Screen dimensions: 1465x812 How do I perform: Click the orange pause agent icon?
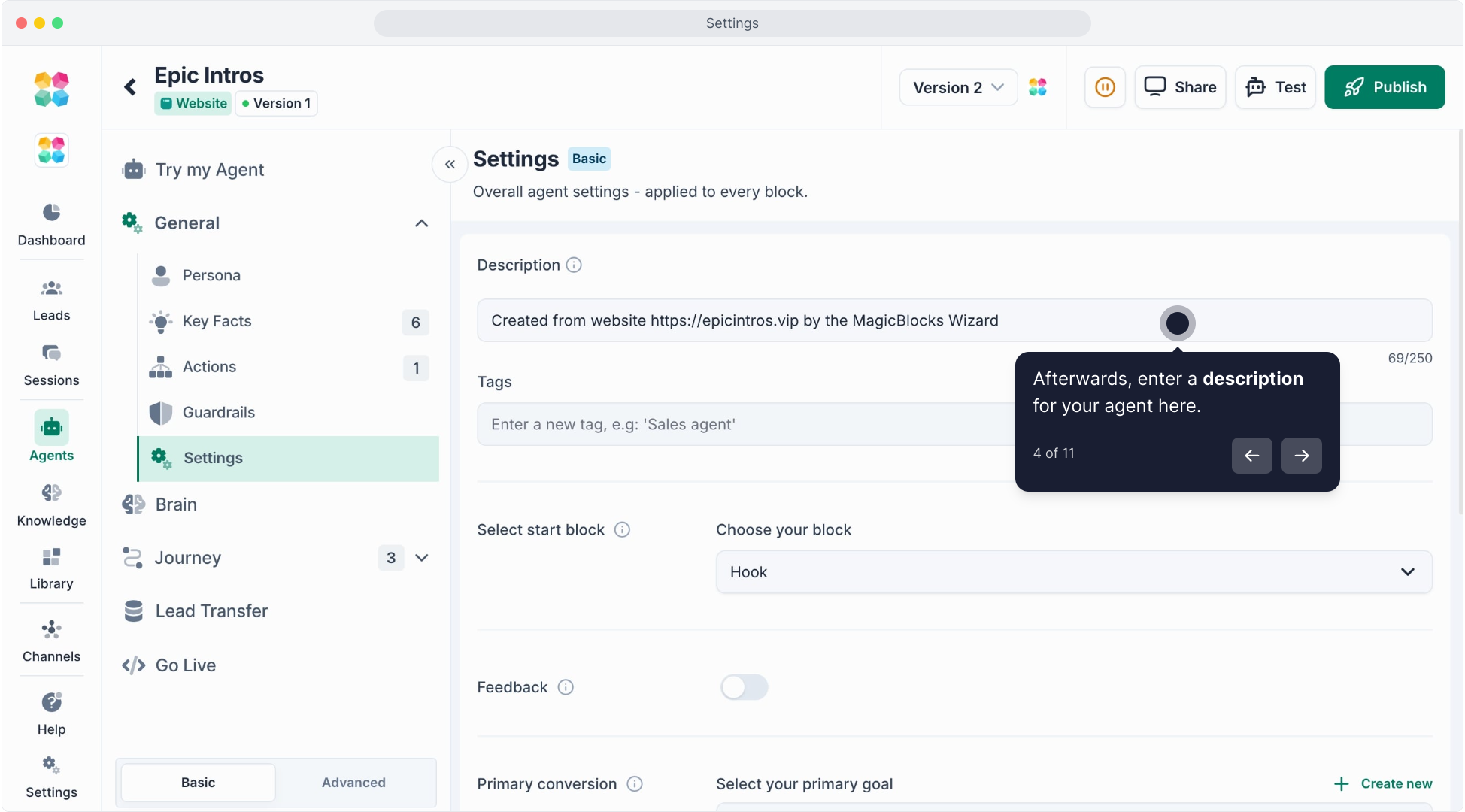1105,87
